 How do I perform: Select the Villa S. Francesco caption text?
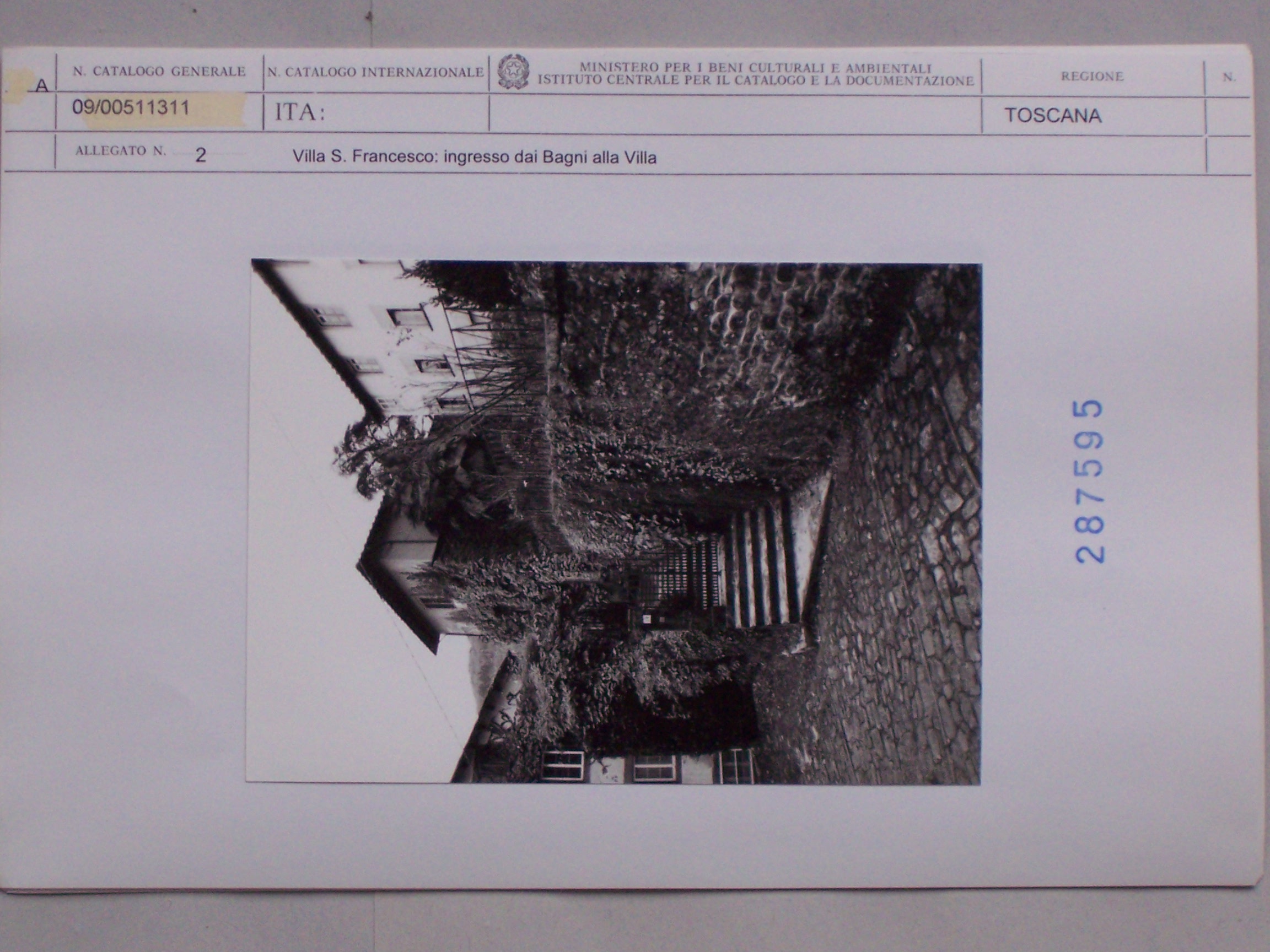tap(474, 156)
